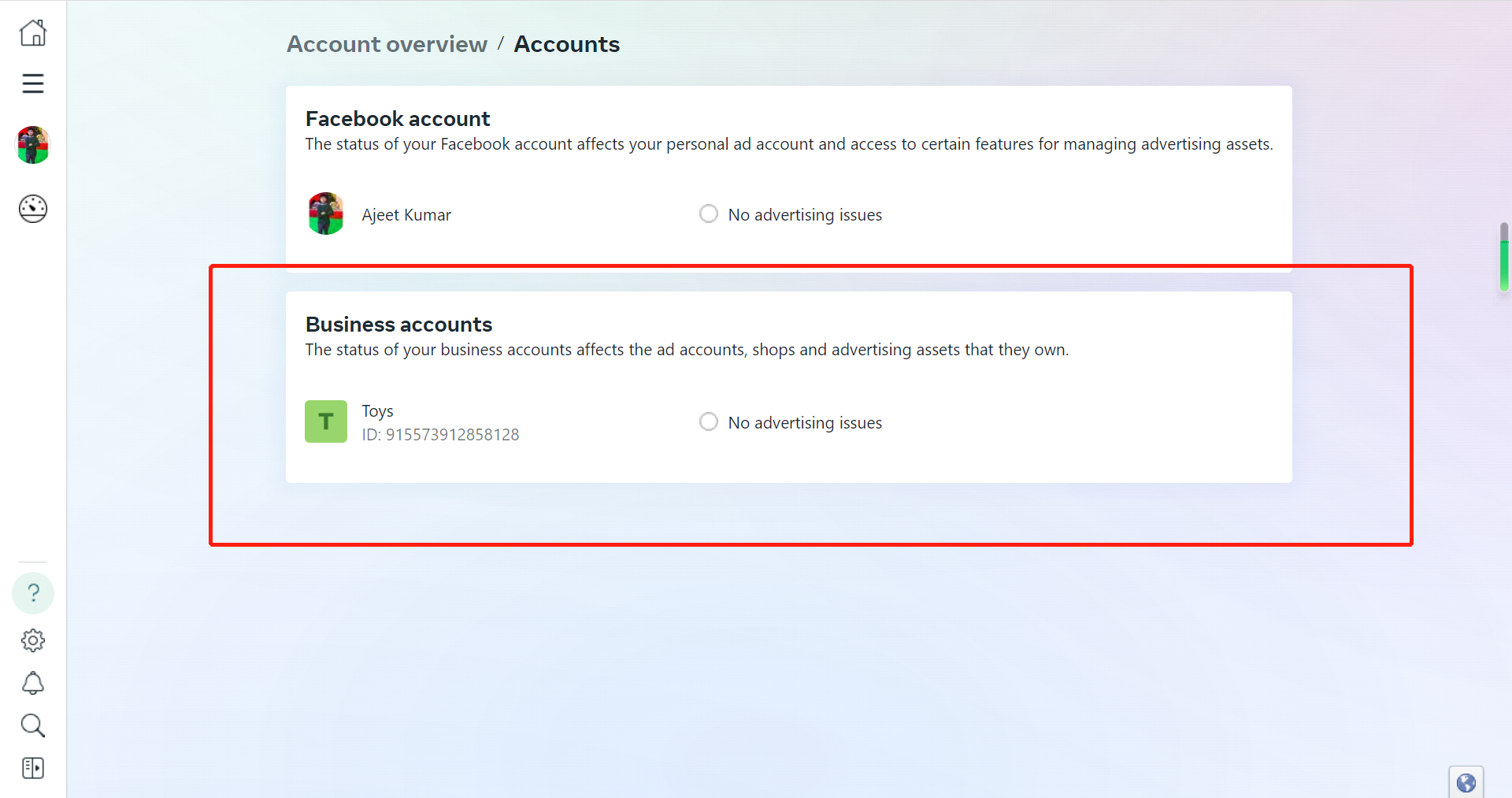Open the Ajeet Kumar Facebook account name

tap(406, 215)
